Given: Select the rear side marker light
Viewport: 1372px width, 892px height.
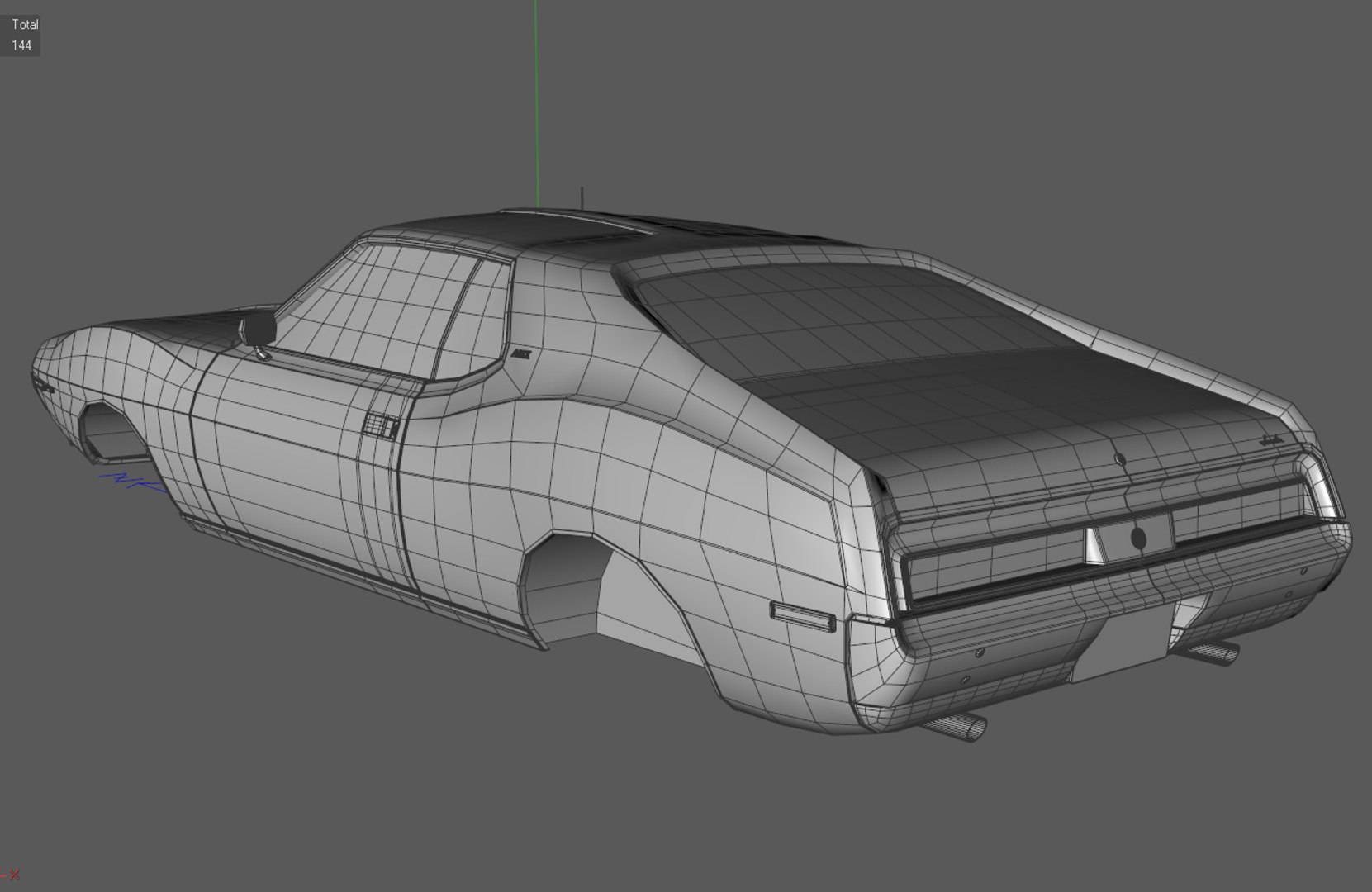Looking at the screenshot, I should point(802,616).
